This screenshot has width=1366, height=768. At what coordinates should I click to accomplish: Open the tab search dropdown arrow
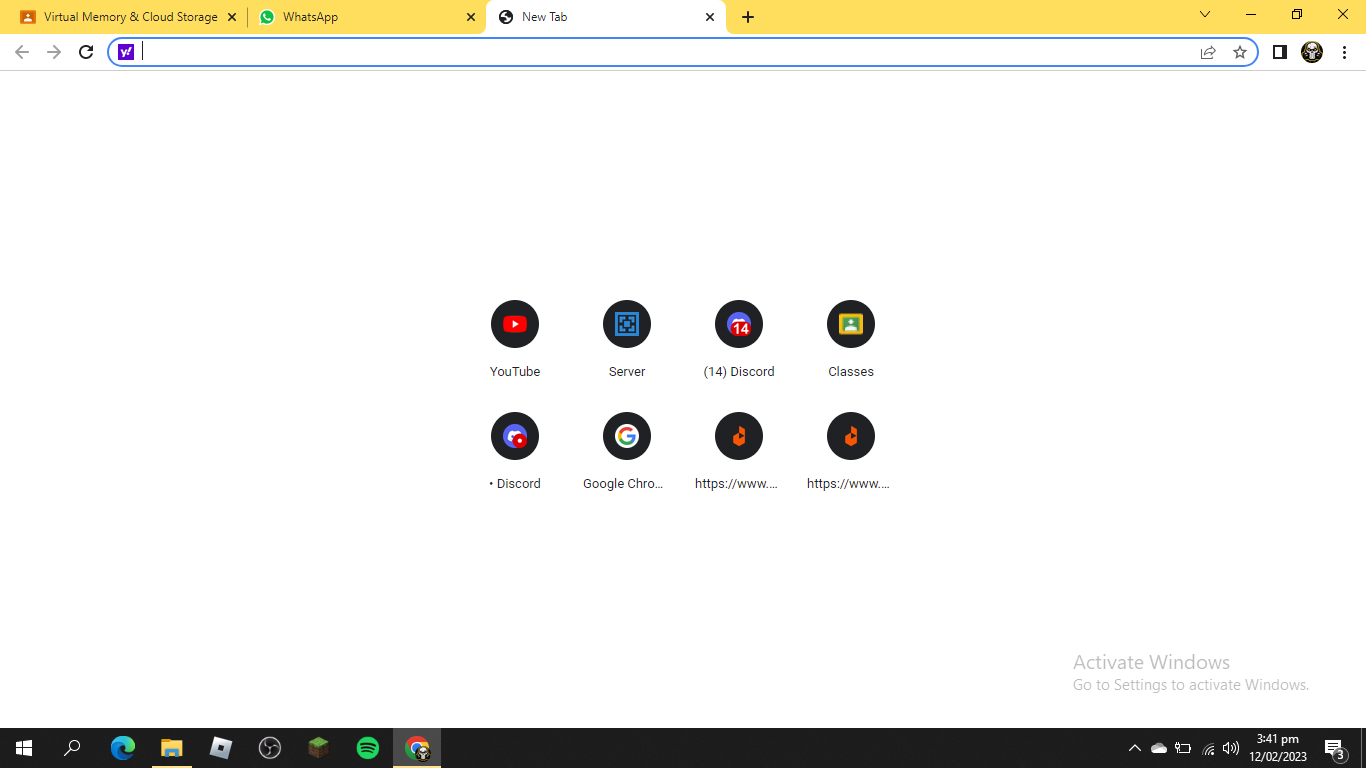(1205, 14)
